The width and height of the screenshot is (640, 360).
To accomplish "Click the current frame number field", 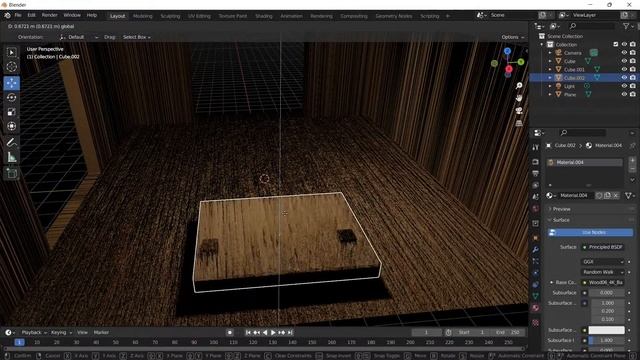I will pyautogui.click(x=426, y=333).
